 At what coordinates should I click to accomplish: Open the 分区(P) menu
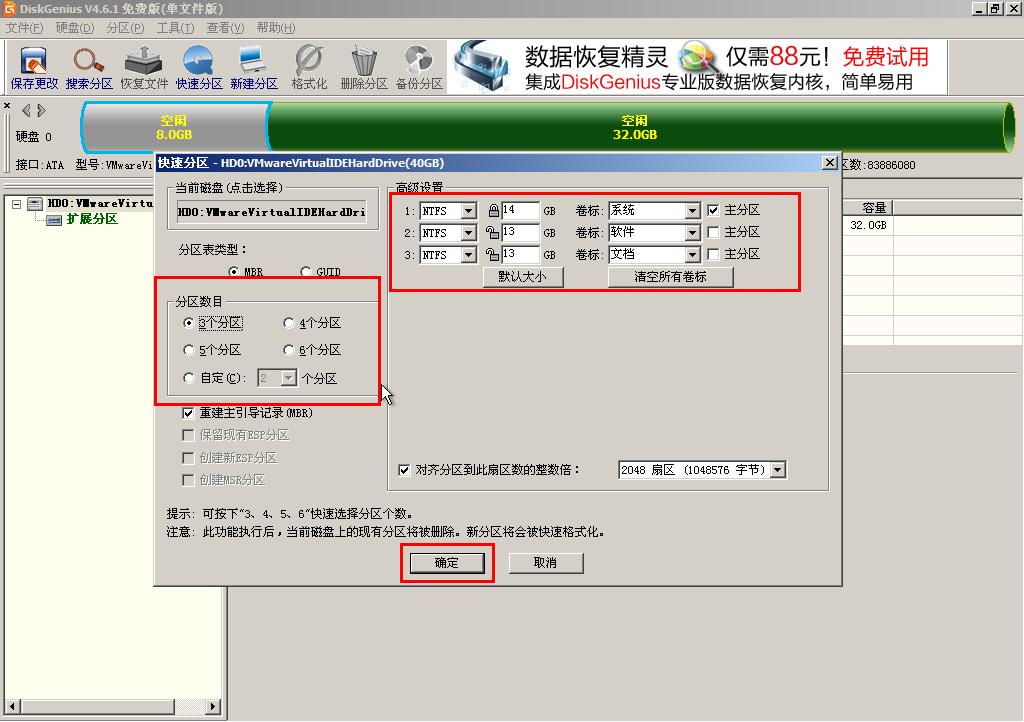pyautogui.click(x=125, y=27)
